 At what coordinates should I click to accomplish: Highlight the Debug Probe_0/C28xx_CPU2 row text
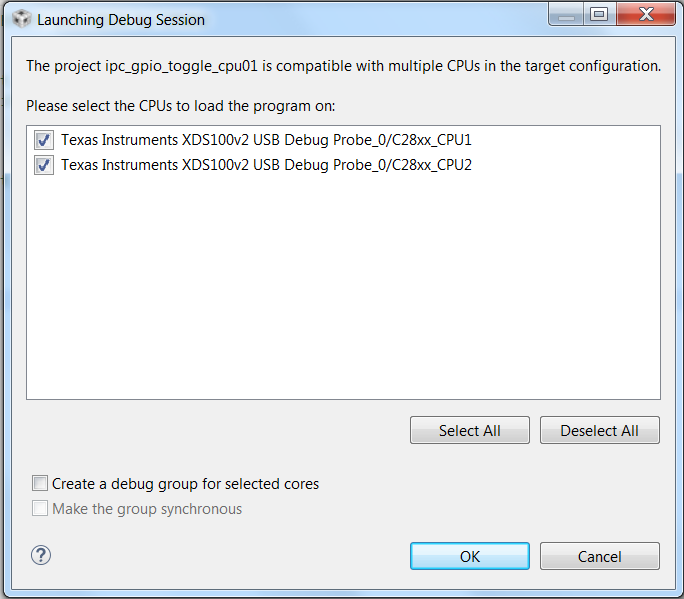click(x=266, y=165)
